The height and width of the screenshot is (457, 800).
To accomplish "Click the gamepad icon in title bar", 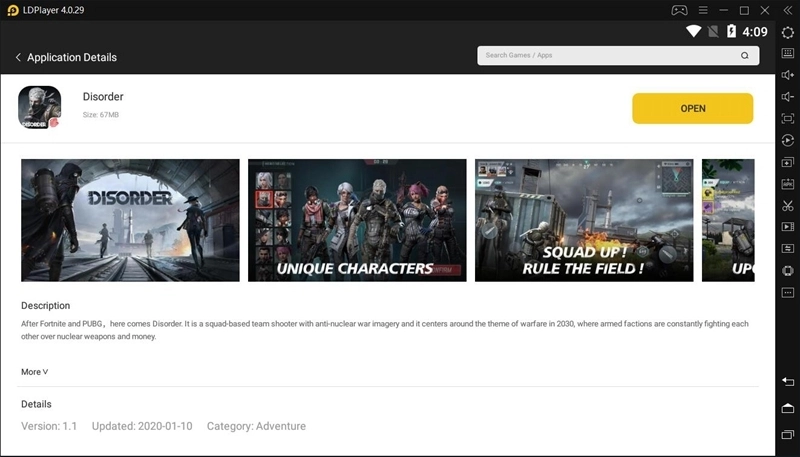I will coord(679,10).
